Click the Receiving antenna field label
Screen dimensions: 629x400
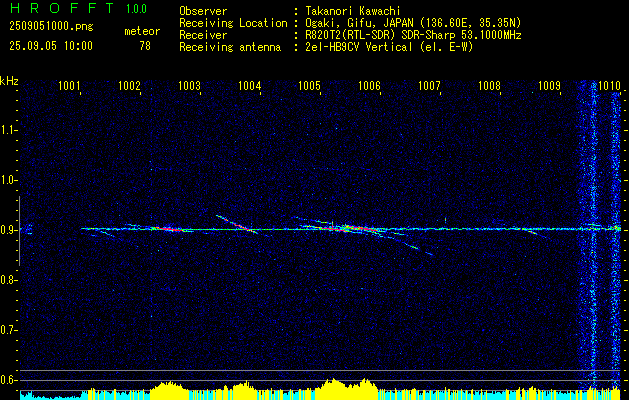tap(230, 47)
